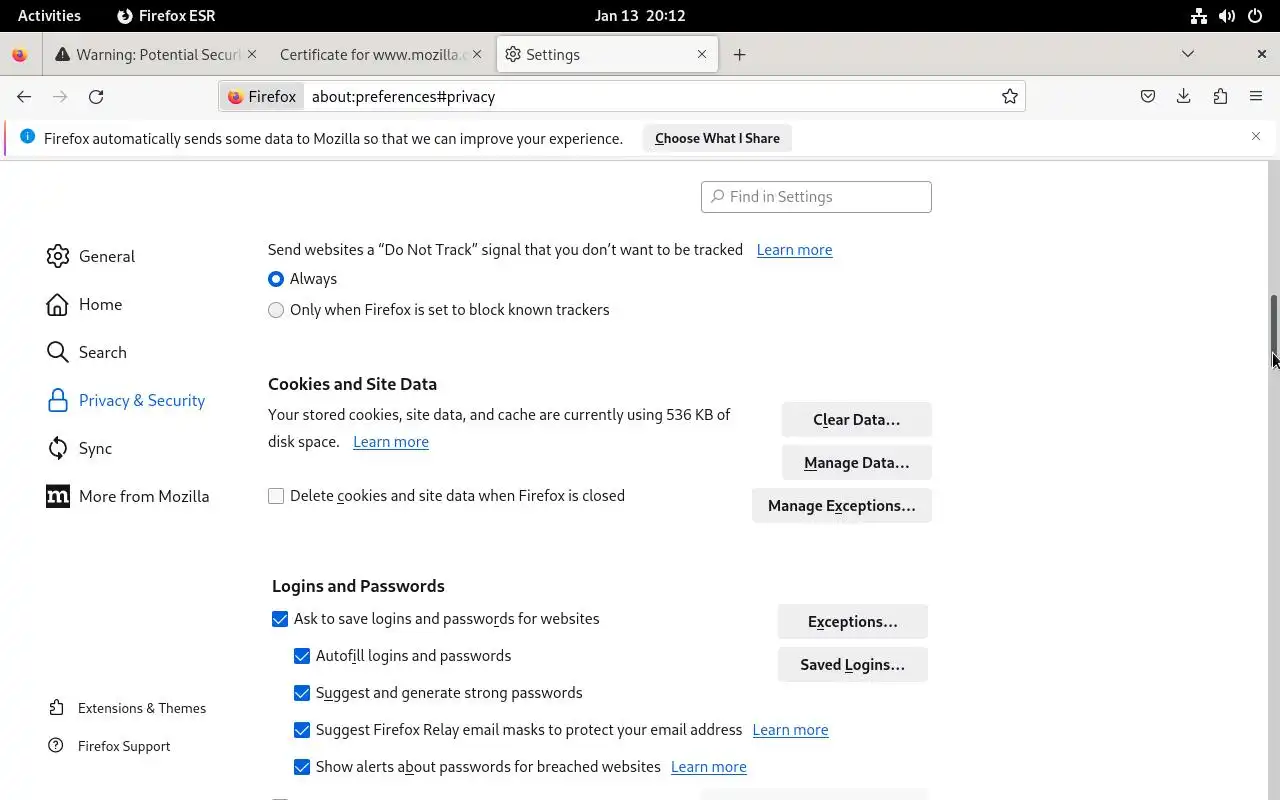Go back to the previous page
Image resolution: width=1280 pixels, height=800 pixels.
[24, 96]
